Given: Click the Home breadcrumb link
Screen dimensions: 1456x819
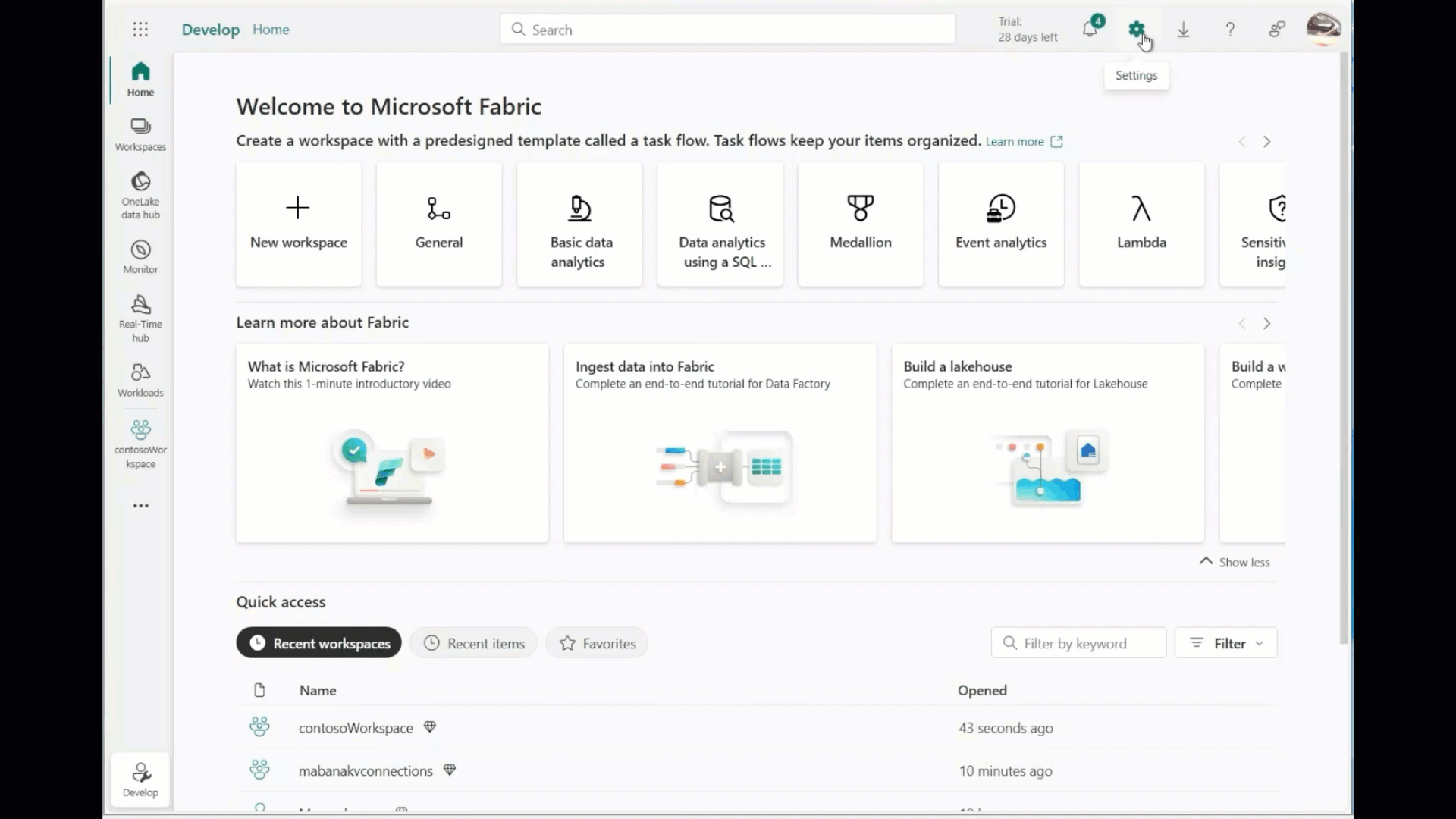Looking at the screenshot, I should pyautogui.click(x=271, y=30).
